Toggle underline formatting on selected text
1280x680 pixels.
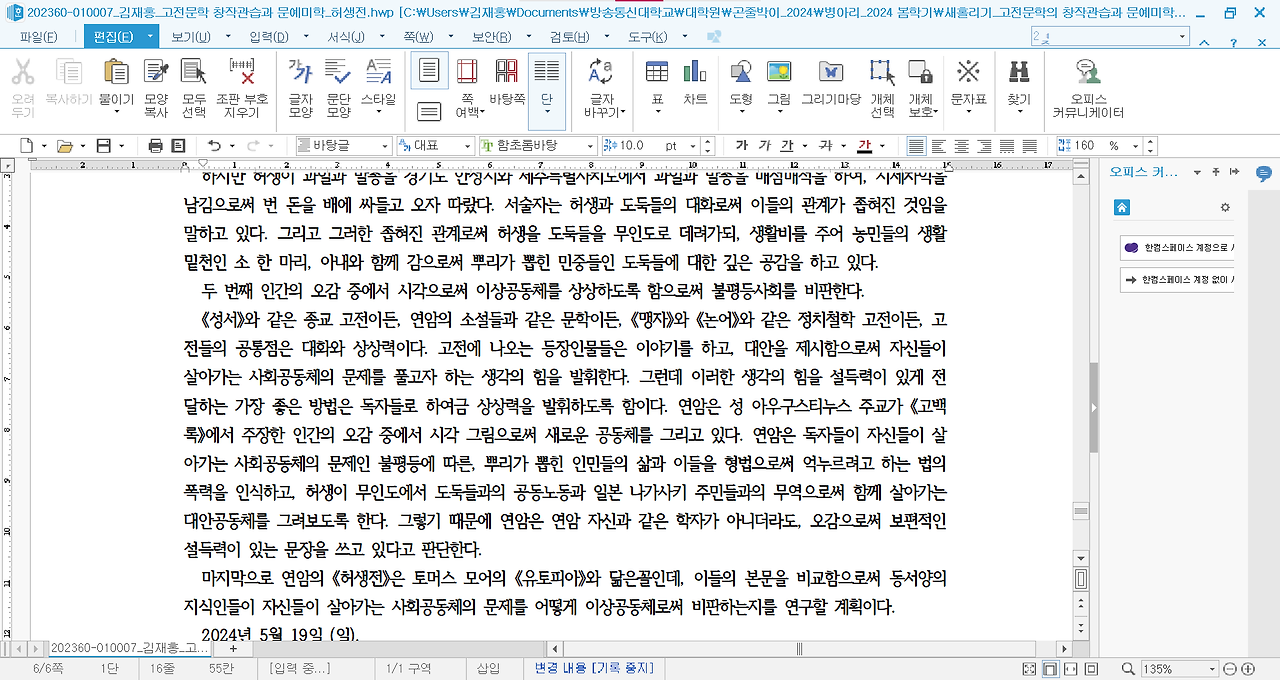(787, 145)
